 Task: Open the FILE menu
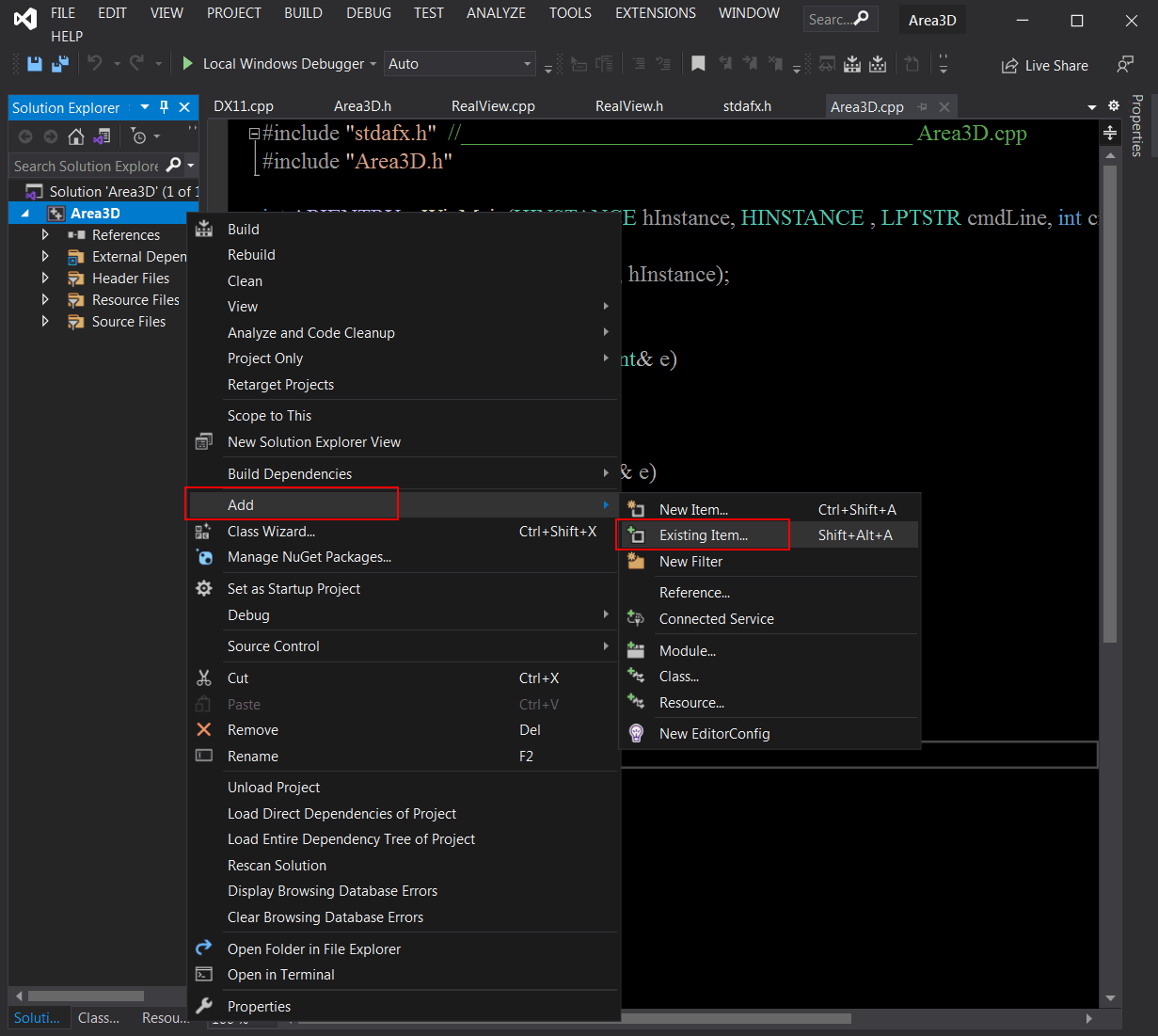63,13
